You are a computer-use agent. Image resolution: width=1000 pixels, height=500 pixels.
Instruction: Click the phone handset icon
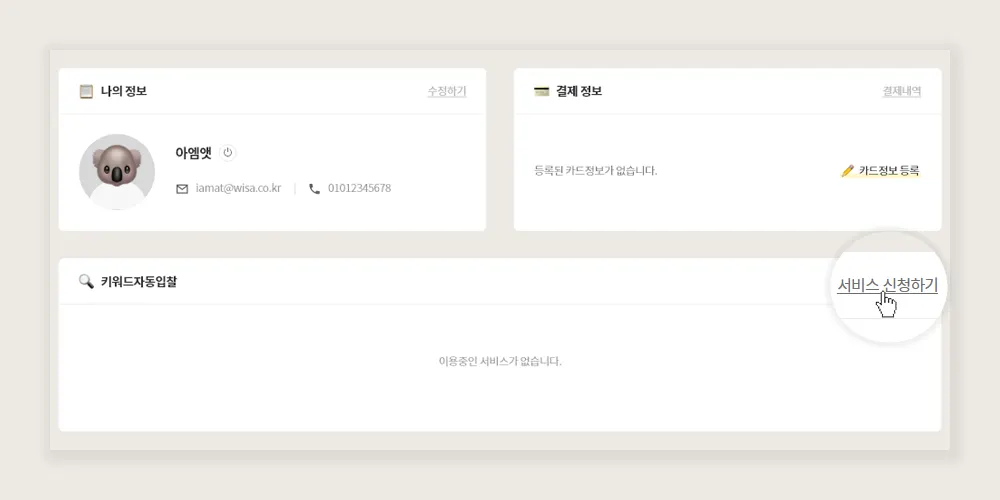[x=314, y=189]
